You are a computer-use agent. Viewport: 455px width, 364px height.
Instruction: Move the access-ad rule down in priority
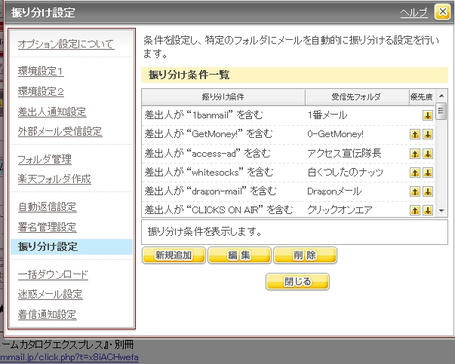point(427,153)
